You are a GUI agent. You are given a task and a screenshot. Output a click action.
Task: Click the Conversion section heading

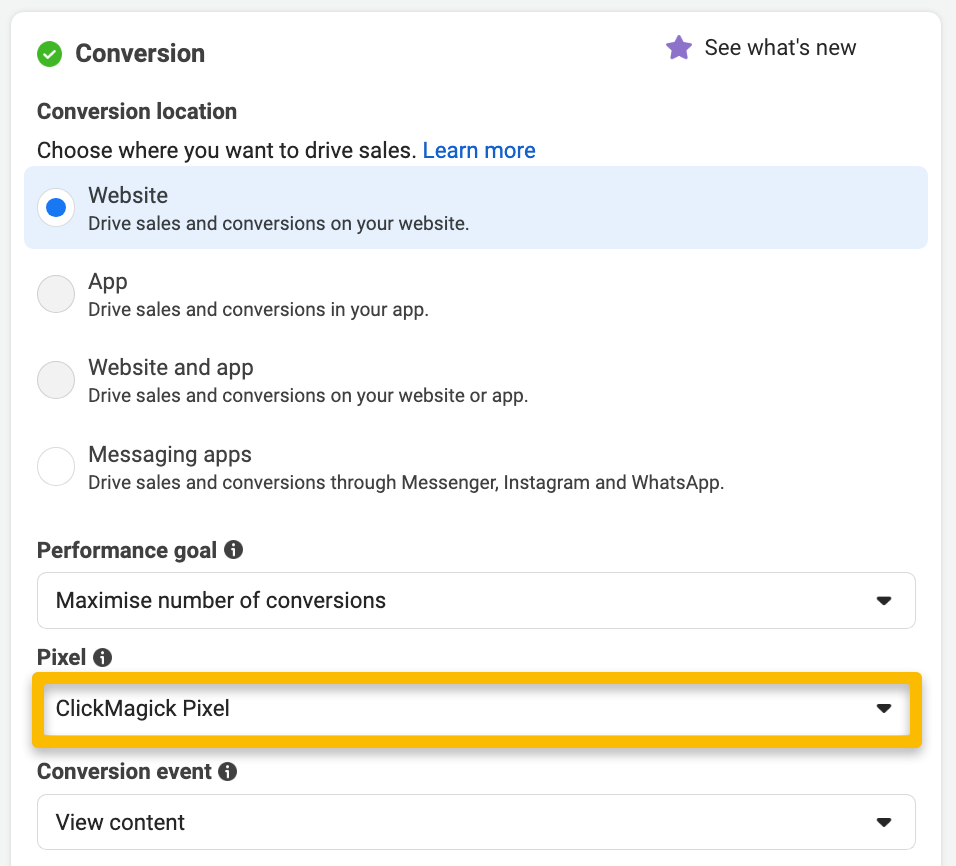(140, 54)
